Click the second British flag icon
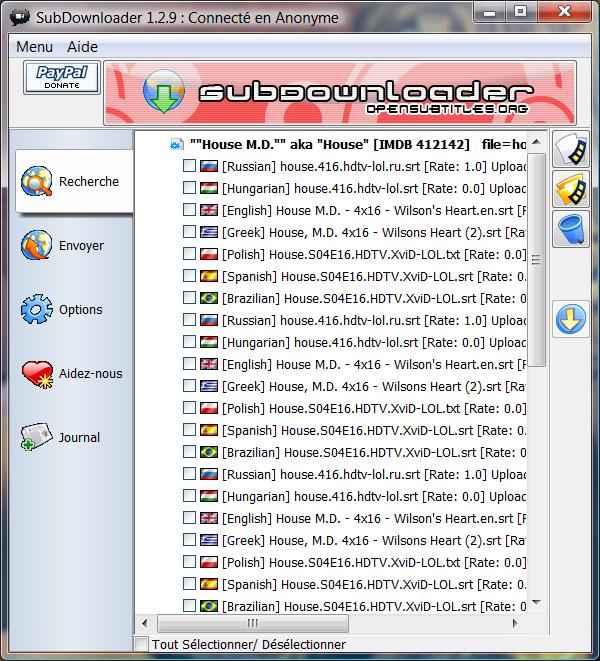600x661 pixels. click(x=209, y=364)
